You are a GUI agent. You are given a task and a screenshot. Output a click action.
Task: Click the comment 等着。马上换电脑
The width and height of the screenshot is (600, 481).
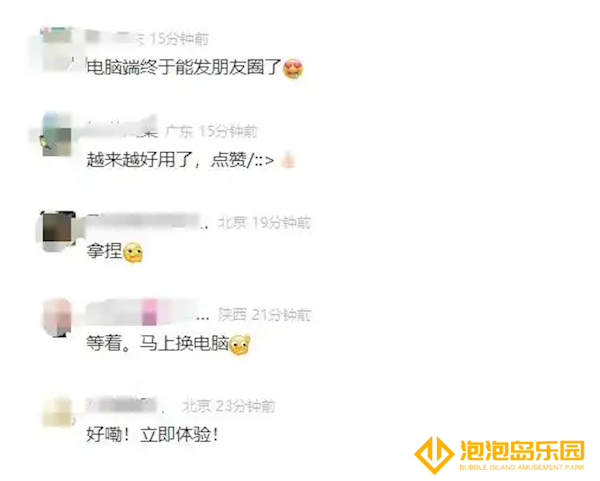click(157, 343)
